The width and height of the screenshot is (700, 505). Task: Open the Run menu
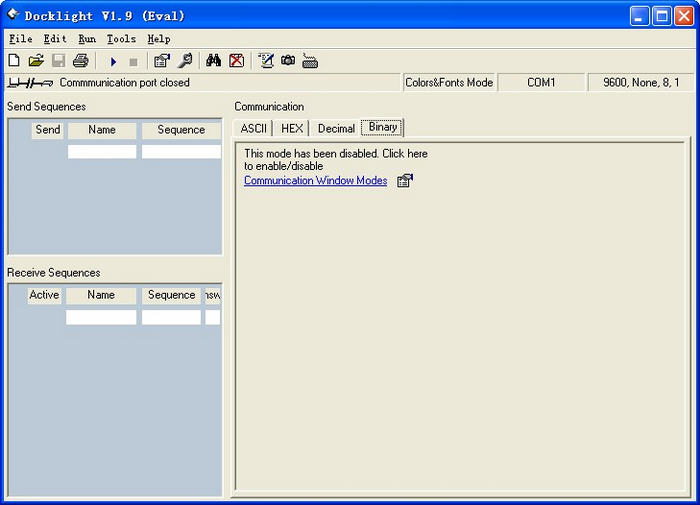(87, 39)
